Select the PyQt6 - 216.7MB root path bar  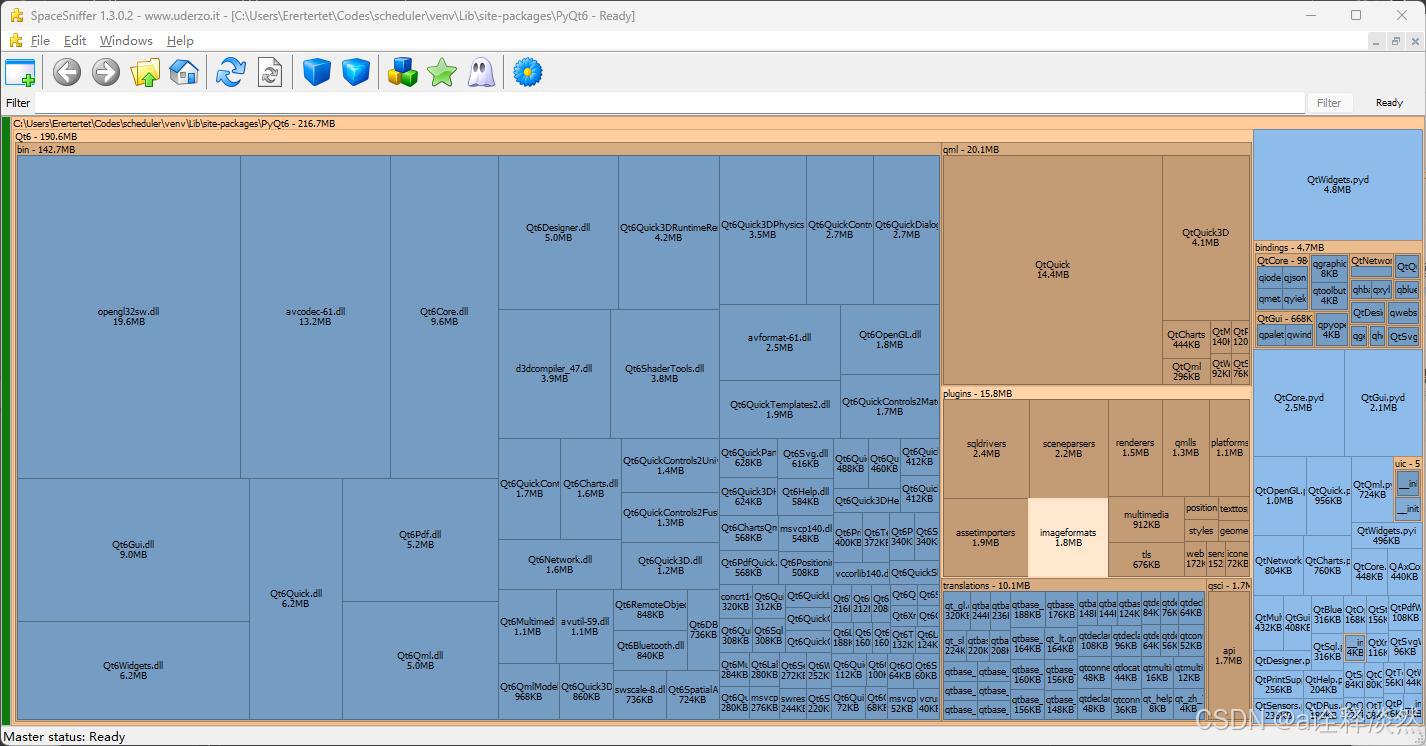pyautogui.click(x=718, y=124)
